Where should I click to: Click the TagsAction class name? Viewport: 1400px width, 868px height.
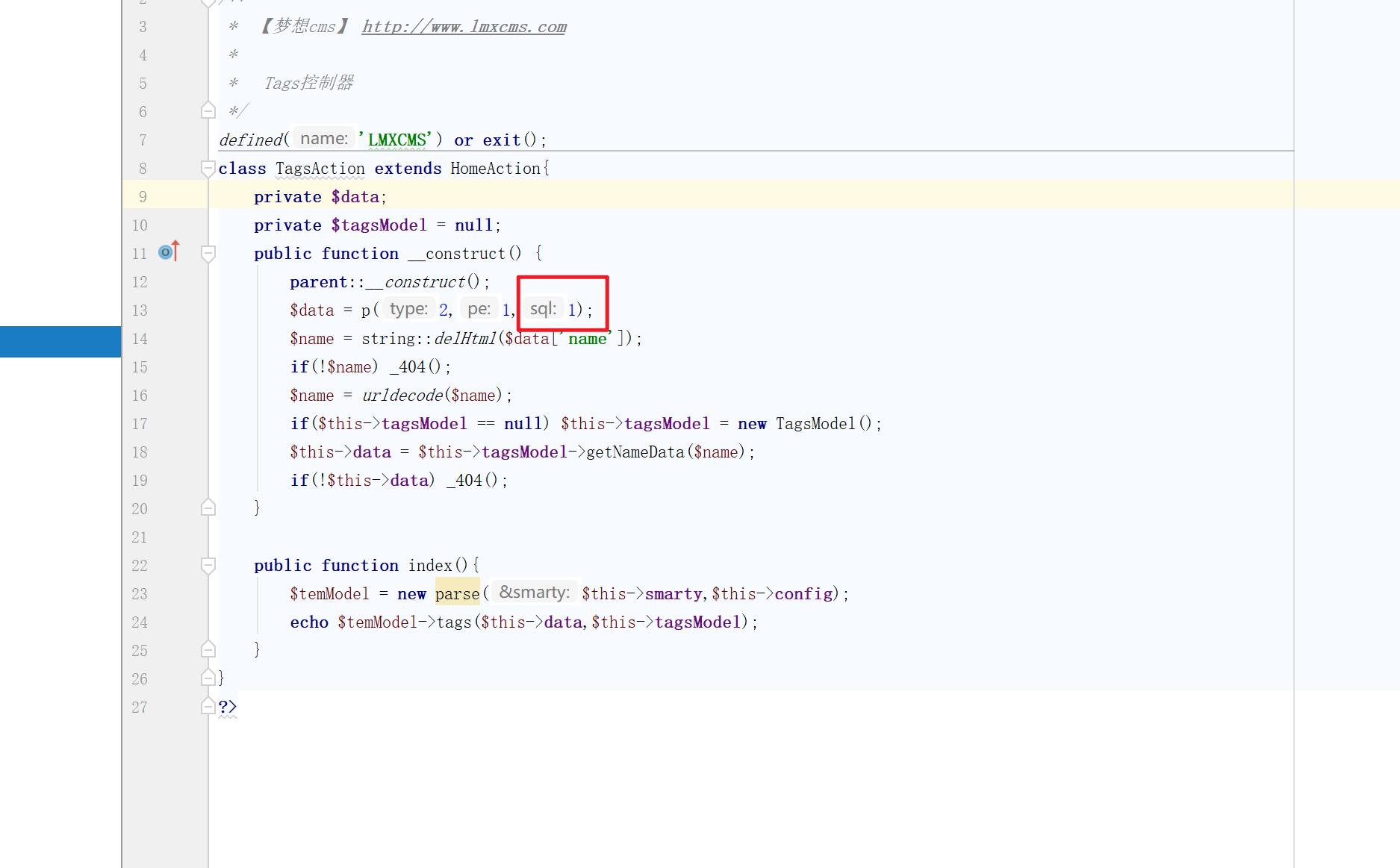pyautogui.click(x=320, y=169)
